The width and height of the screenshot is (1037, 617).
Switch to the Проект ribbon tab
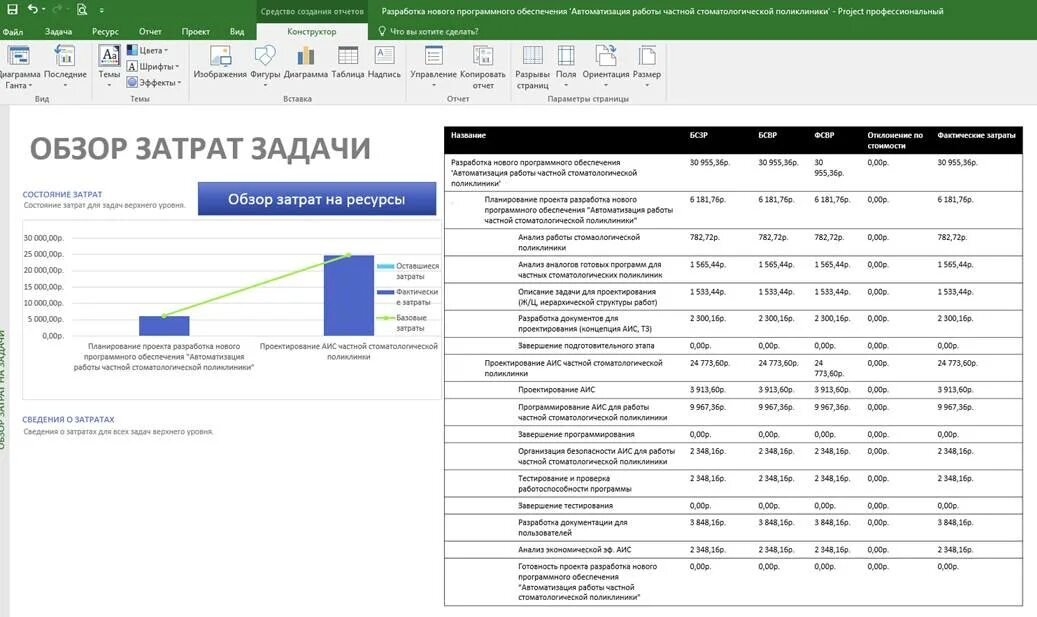coord(195,31)
